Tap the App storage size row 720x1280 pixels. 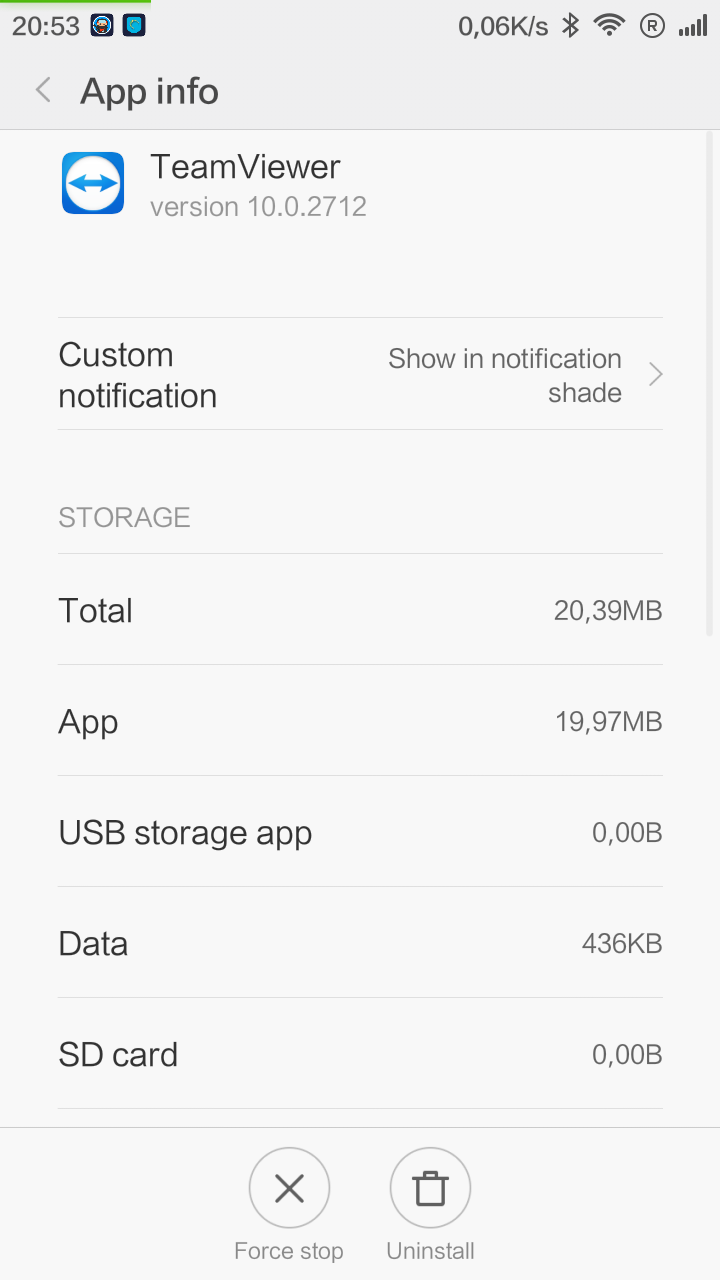click(360, 721)
